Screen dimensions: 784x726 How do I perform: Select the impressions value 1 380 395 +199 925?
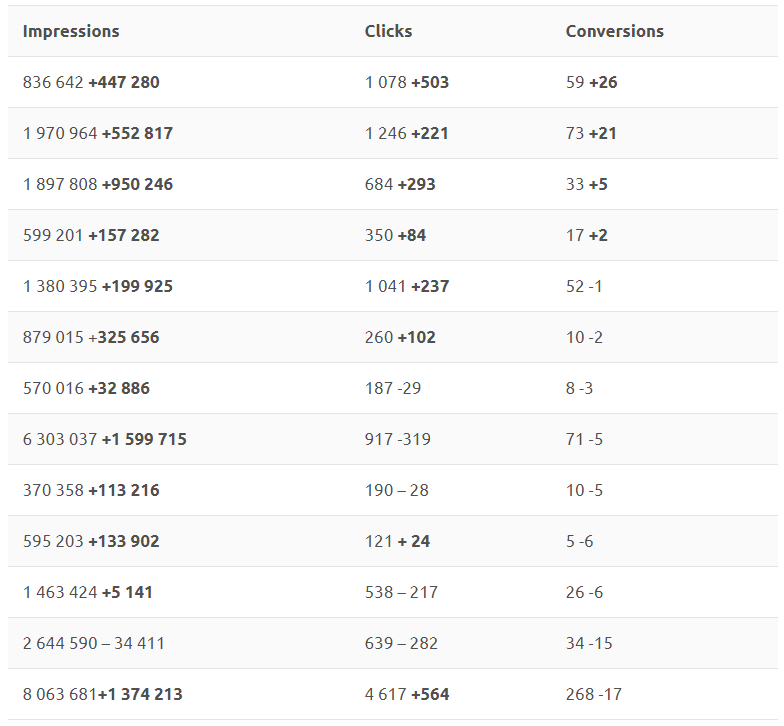pos(98,286)
